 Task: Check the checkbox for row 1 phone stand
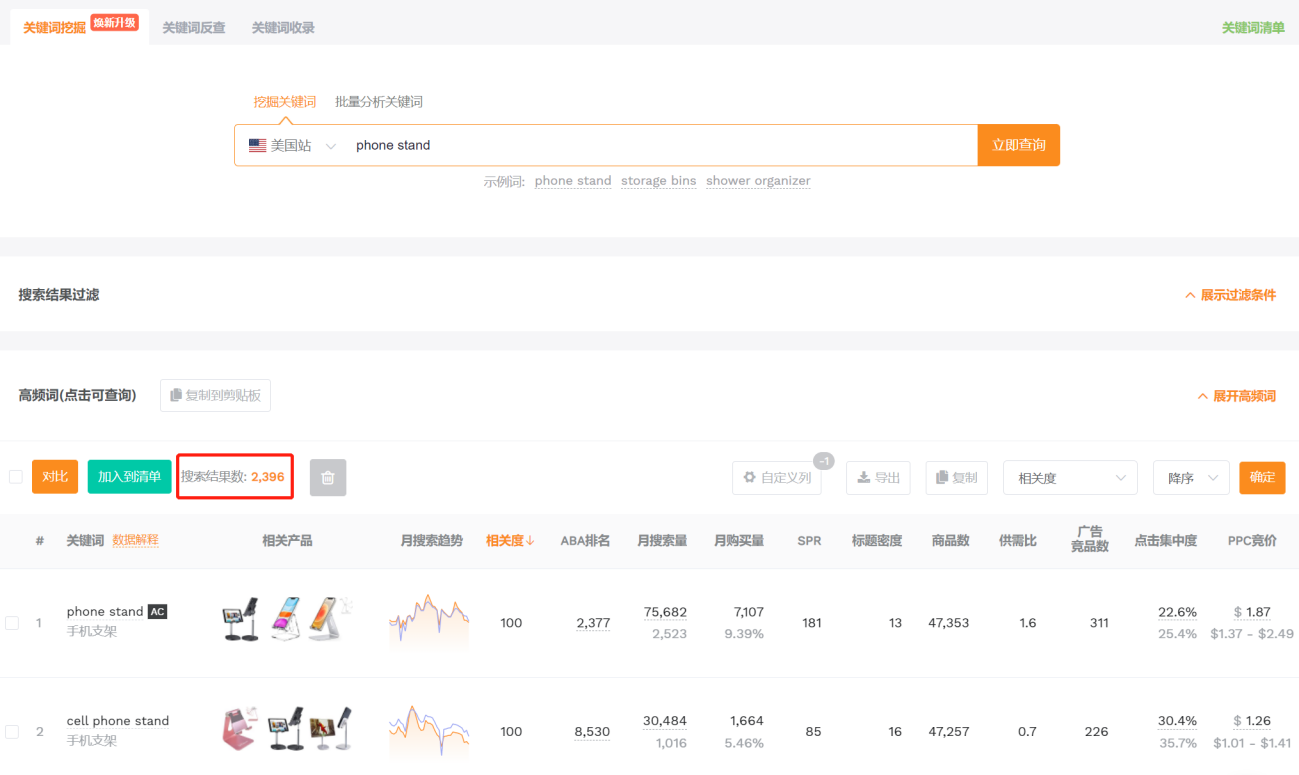point(14,622)
